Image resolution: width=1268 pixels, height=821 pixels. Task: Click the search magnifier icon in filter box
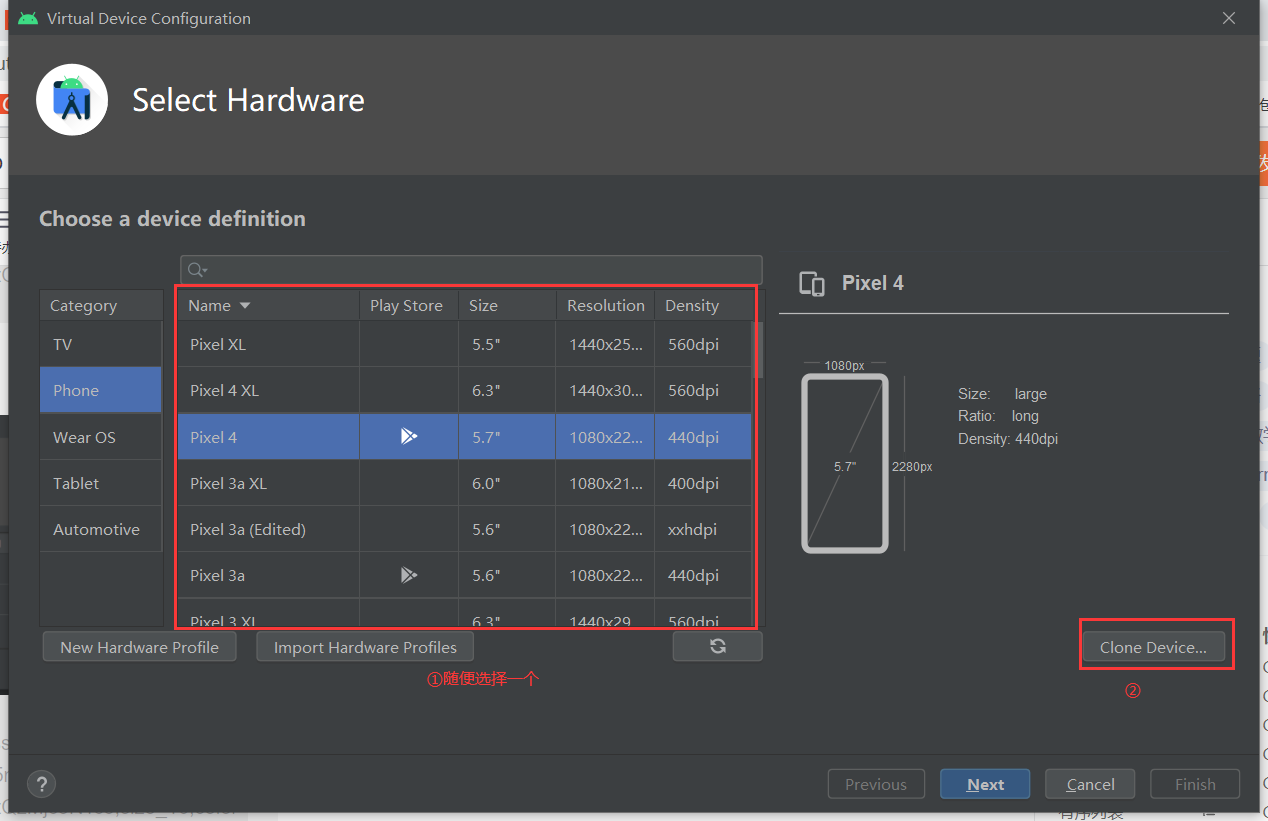pyautogui.click(x=195, y=270)
